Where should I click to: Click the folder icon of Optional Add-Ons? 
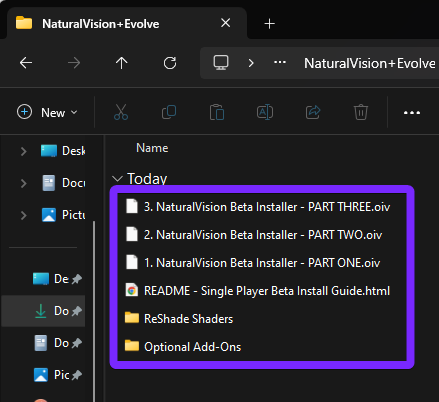[x=132, y=346]
